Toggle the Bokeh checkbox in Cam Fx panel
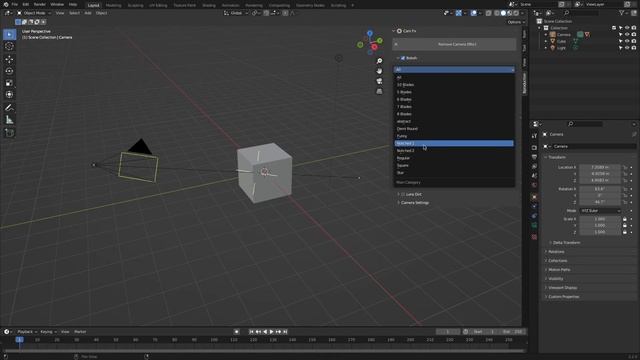The height and width of the screenshot is (360, 640). point(403,58)
